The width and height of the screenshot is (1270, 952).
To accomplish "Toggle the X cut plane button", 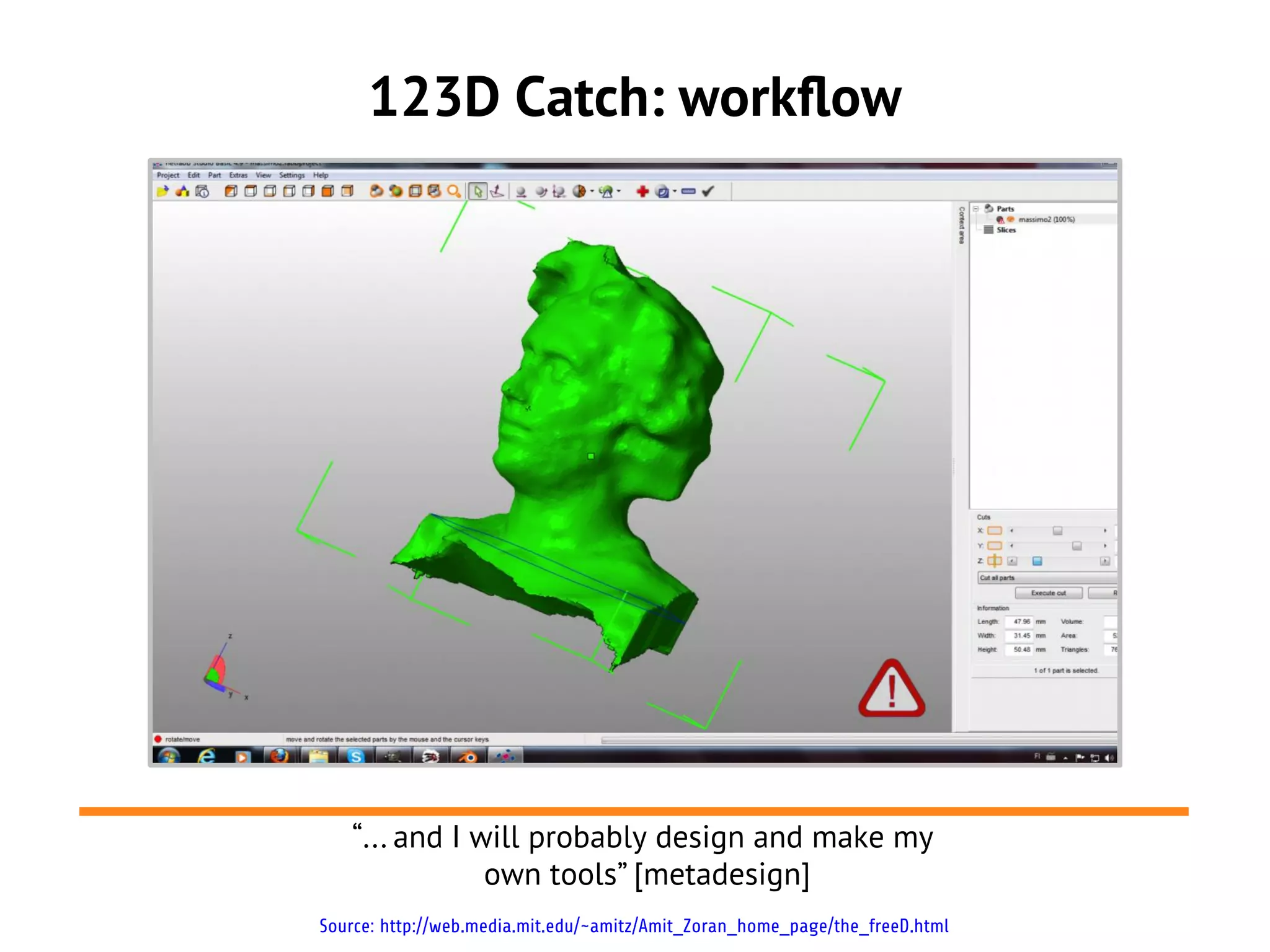I will (995, 531).
